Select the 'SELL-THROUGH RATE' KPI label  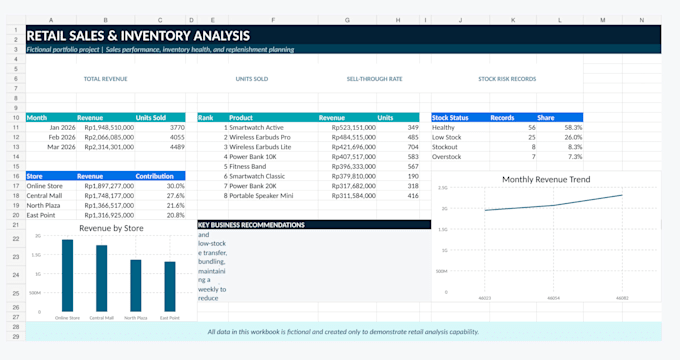pos(374,79)
